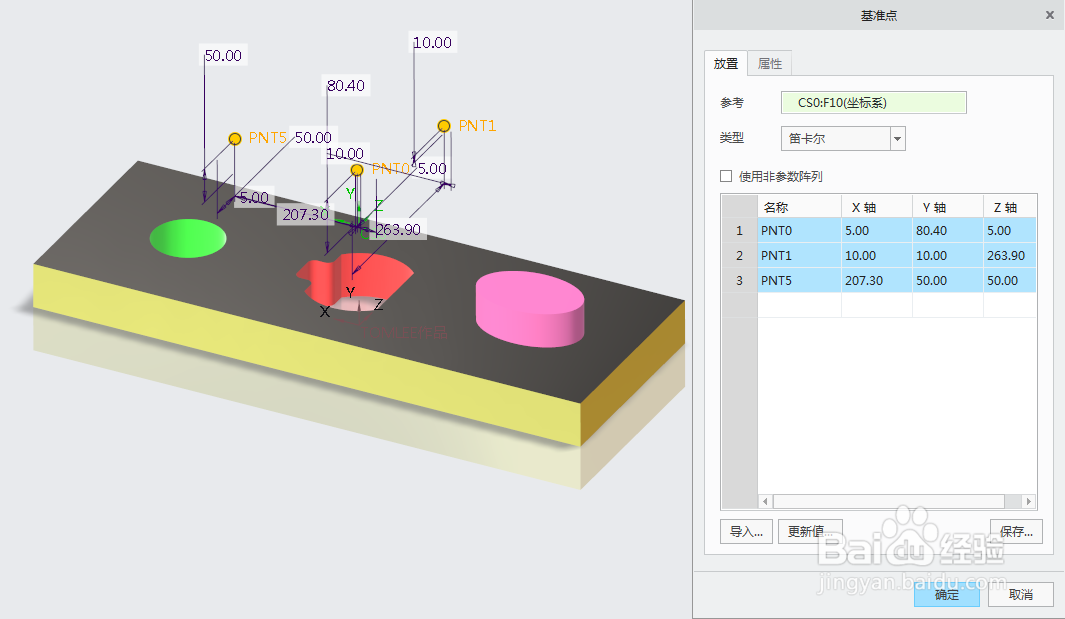
Task: Click the X 轴 column header
Action: (877, 207)
